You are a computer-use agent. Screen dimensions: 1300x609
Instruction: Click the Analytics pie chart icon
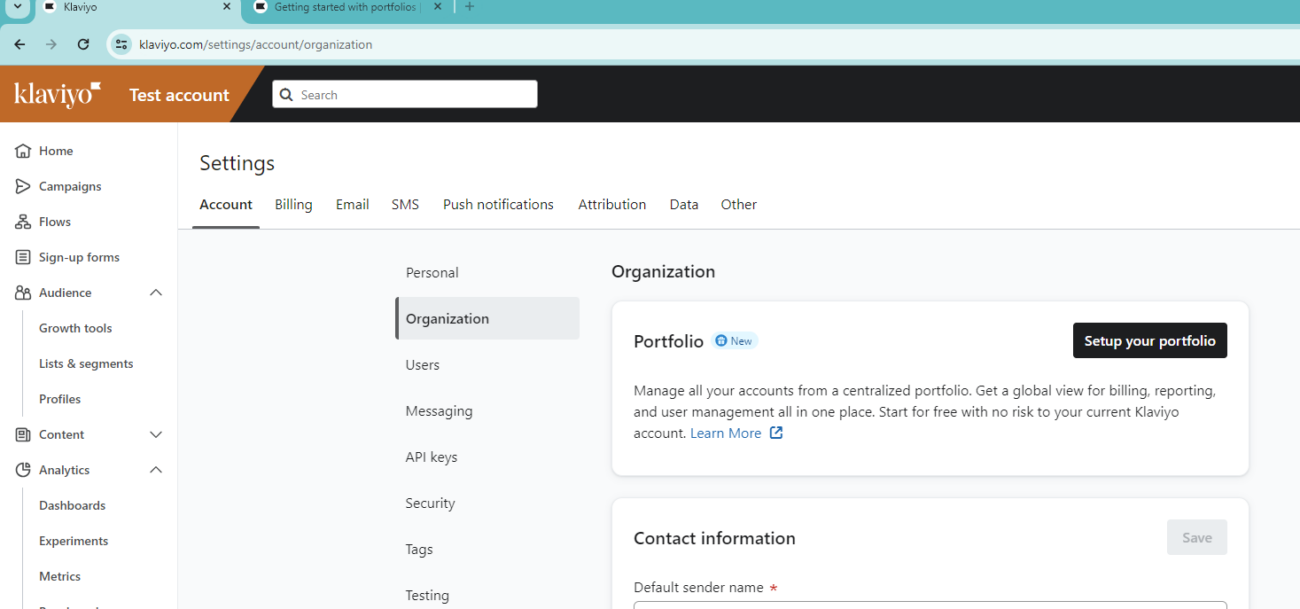(22, 470)
